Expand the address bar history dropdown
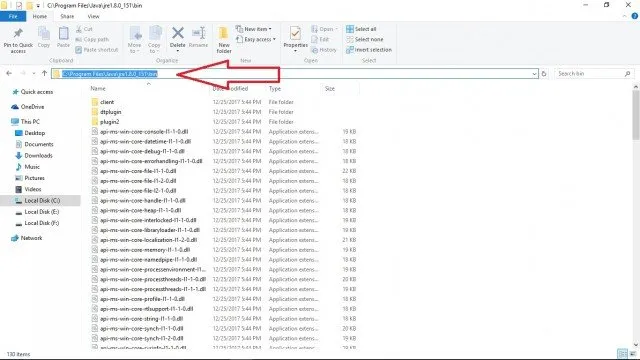 534,74
